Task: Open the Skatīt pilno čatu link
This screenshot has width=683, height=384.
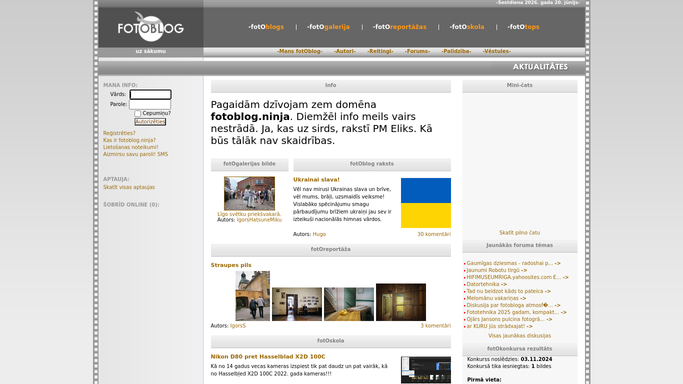Action: point(519,233)
